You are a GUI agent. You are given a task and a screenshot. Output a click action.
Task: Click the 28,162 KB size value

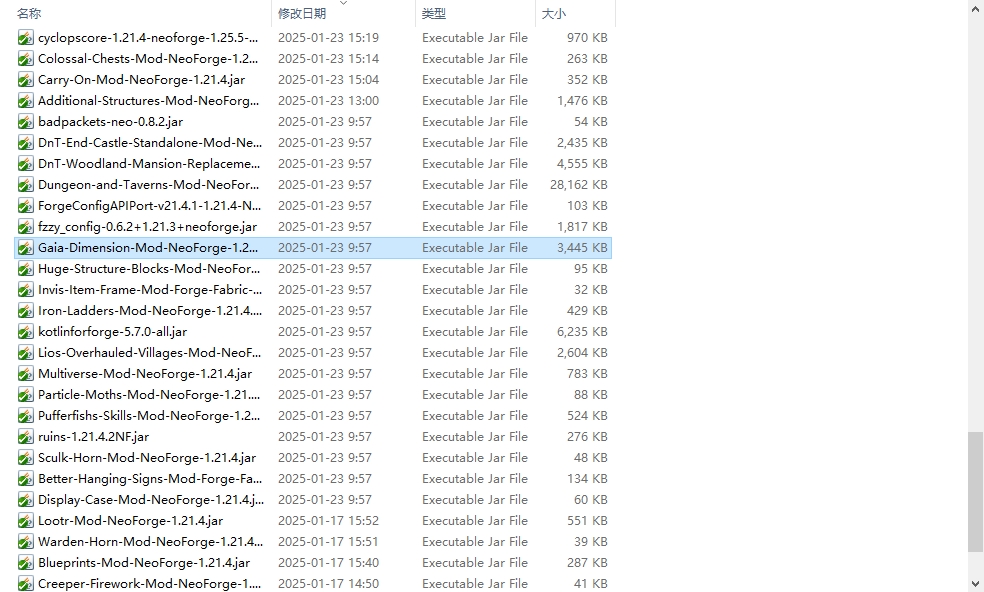pyautogui.click(x=579, y=185)
